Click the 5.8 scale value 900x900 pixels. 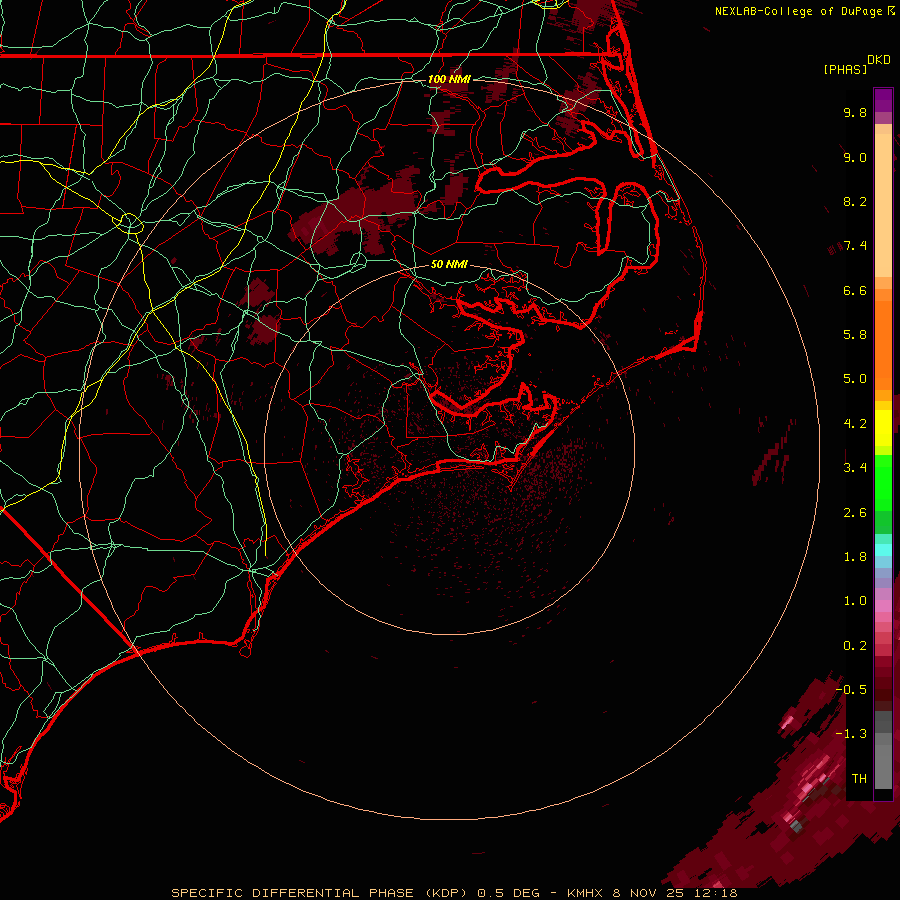855,335
